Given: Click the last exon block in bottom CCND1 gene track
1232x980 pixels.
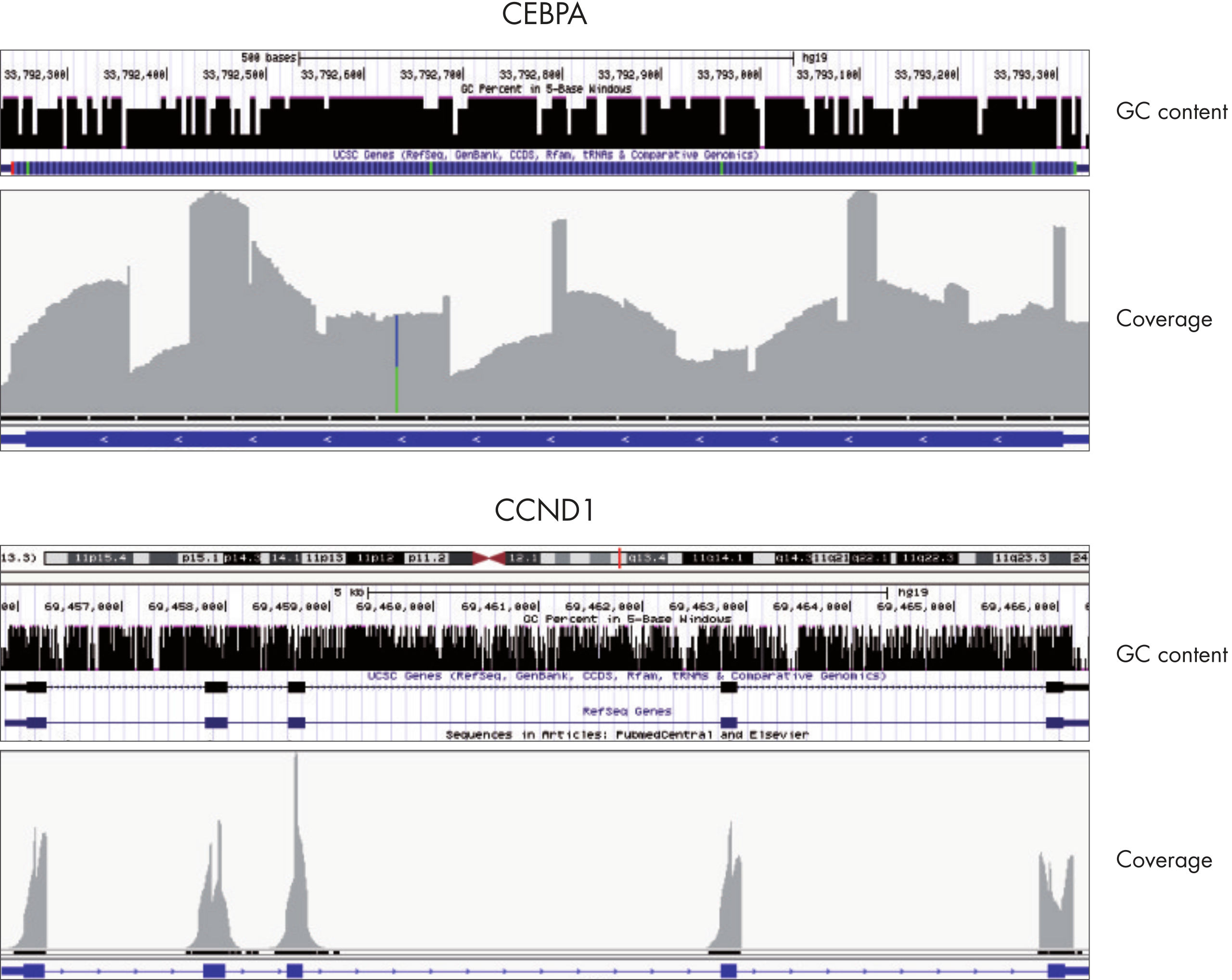Looking at the screenshot, I should [1056, 970].
